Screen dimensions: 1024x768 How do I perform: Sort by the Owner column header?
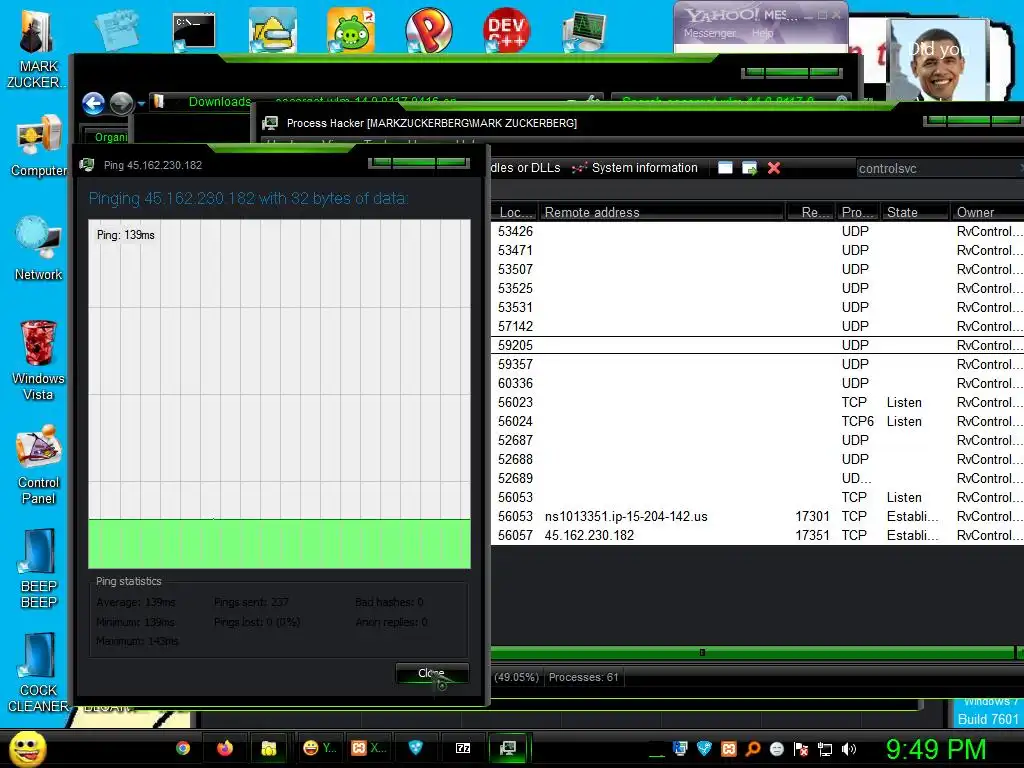986,212
